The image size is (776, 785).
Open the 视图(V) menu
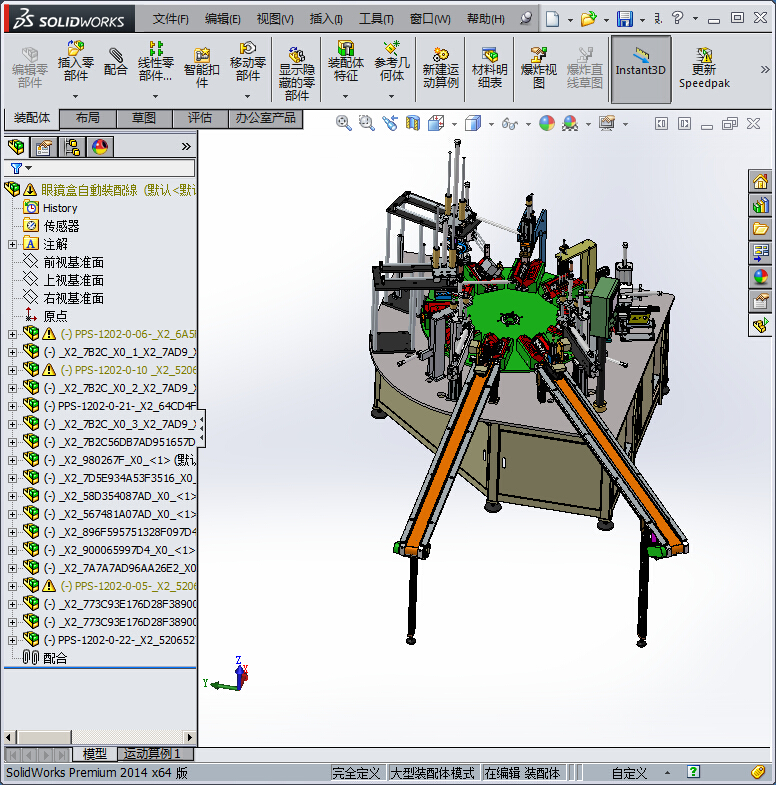coord(275,19)
